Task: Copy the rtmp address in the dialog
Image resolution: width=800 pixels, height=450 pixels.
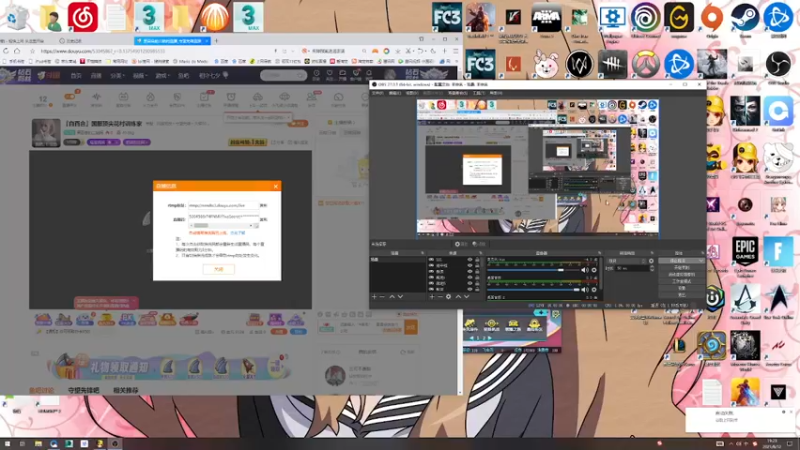Action: point(264,206)
